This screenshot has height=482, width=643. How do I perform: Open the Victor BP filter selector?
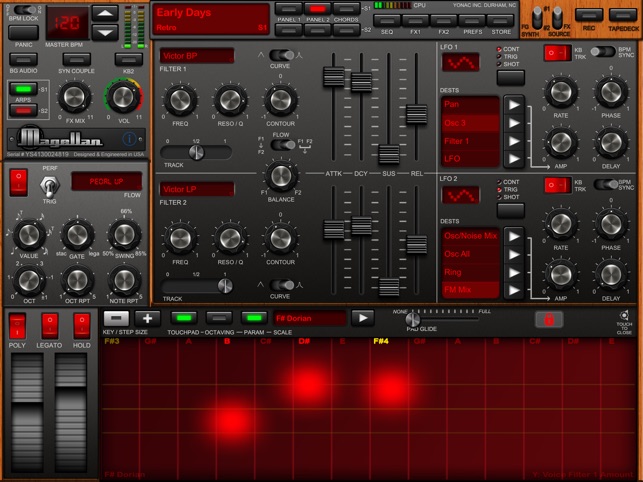point(197,56)
